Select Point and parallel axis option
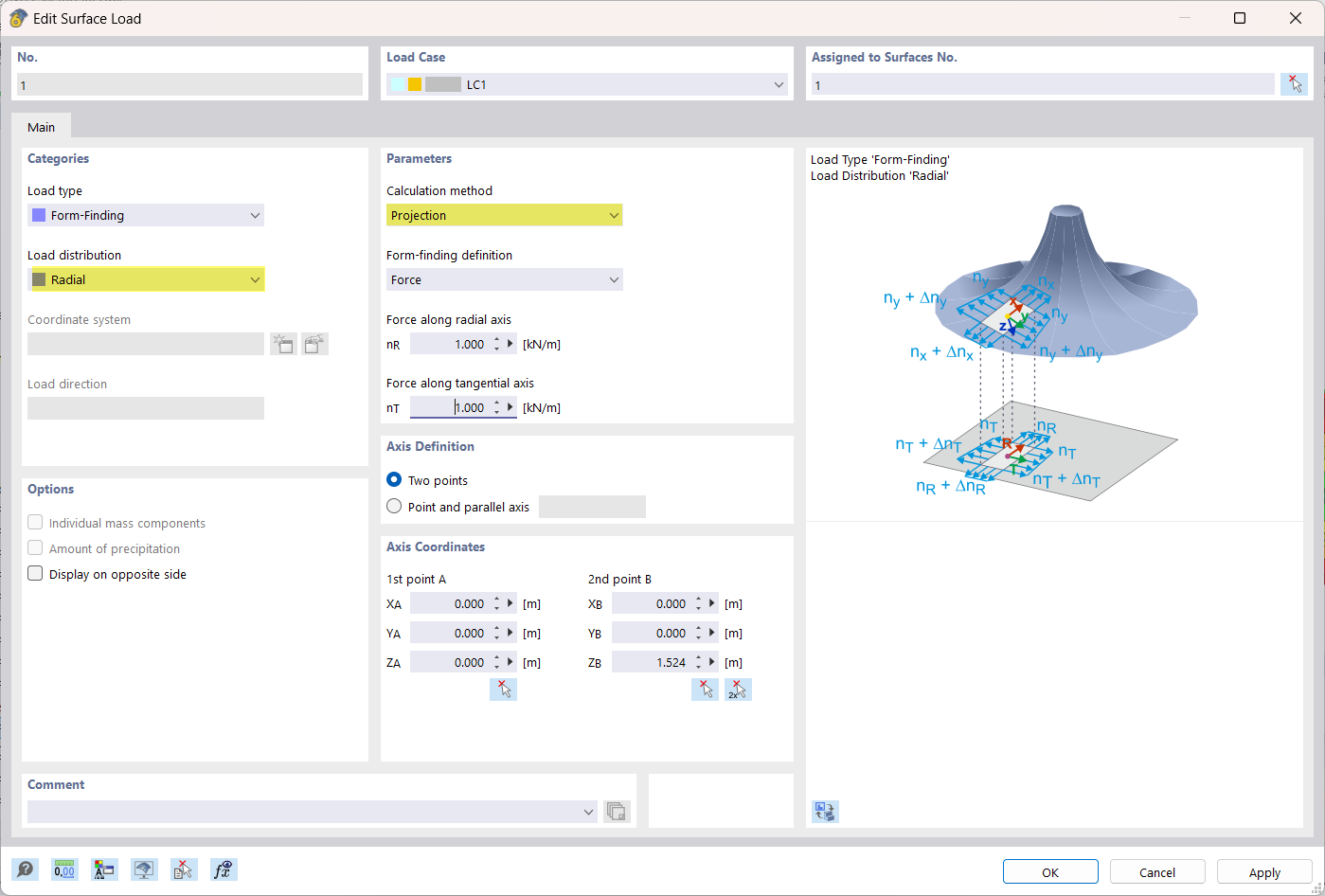1325x896 pixels. click(x=395, y=507)
